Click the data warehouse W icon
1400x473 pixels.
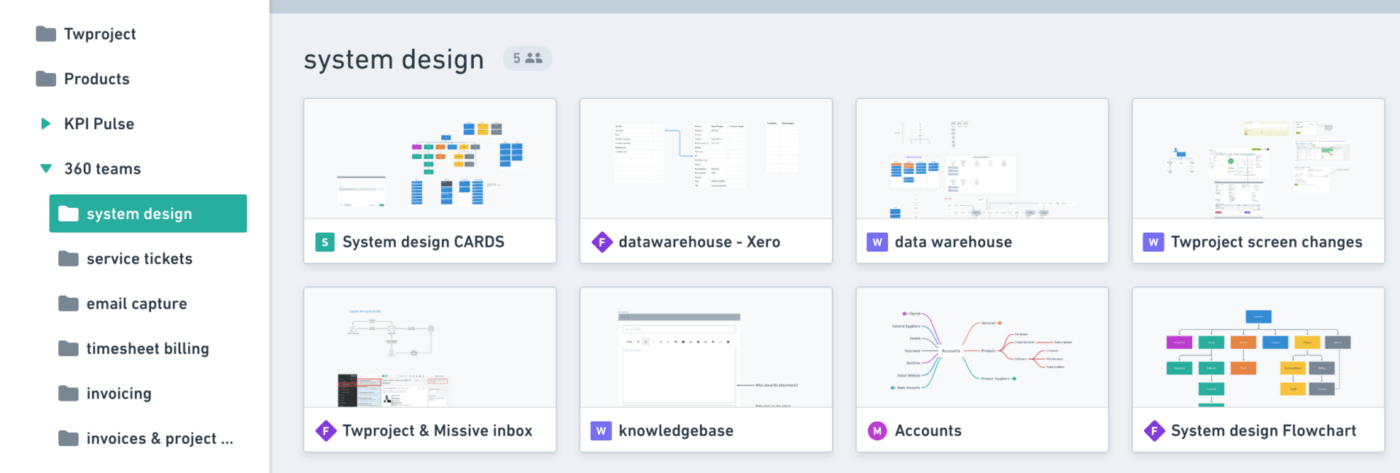tap(876, 242)
